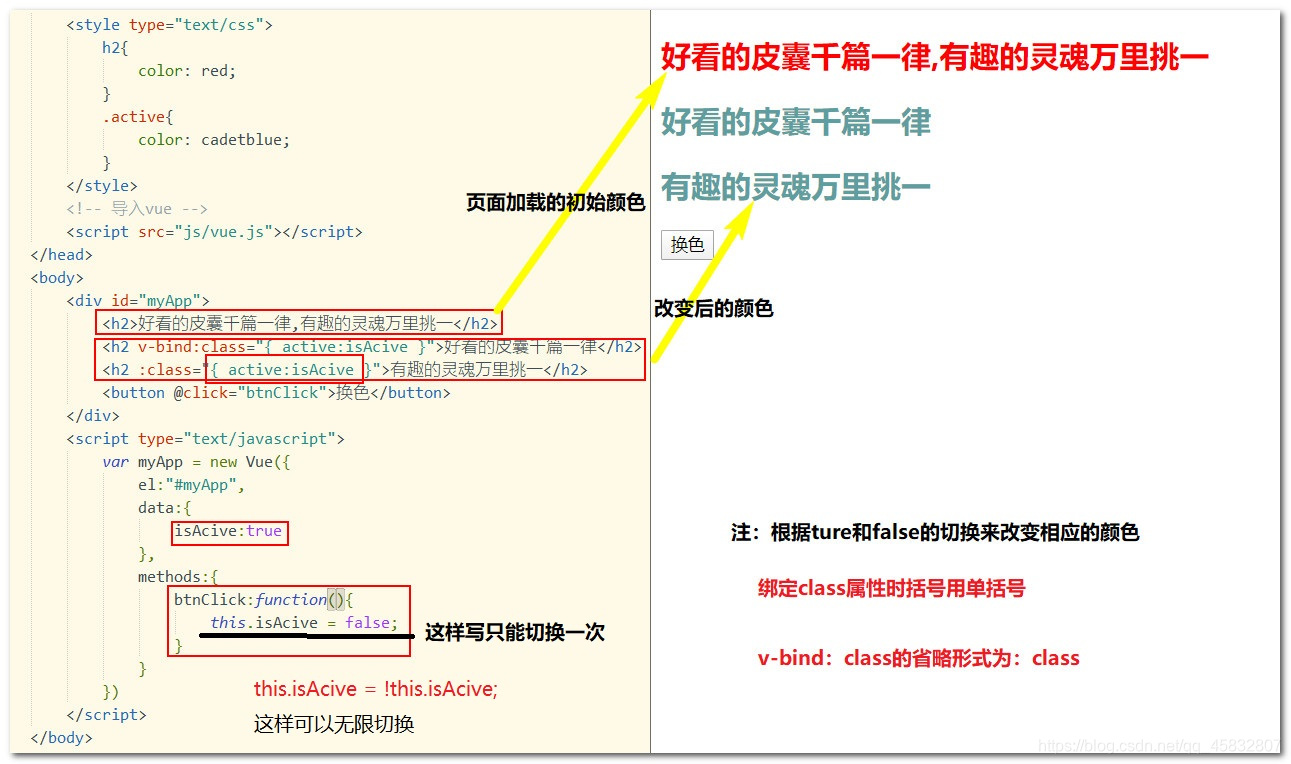Screen dimensions: 1291x764
Task: Click the .active{ selector line
Action: [x=138, y=116]
